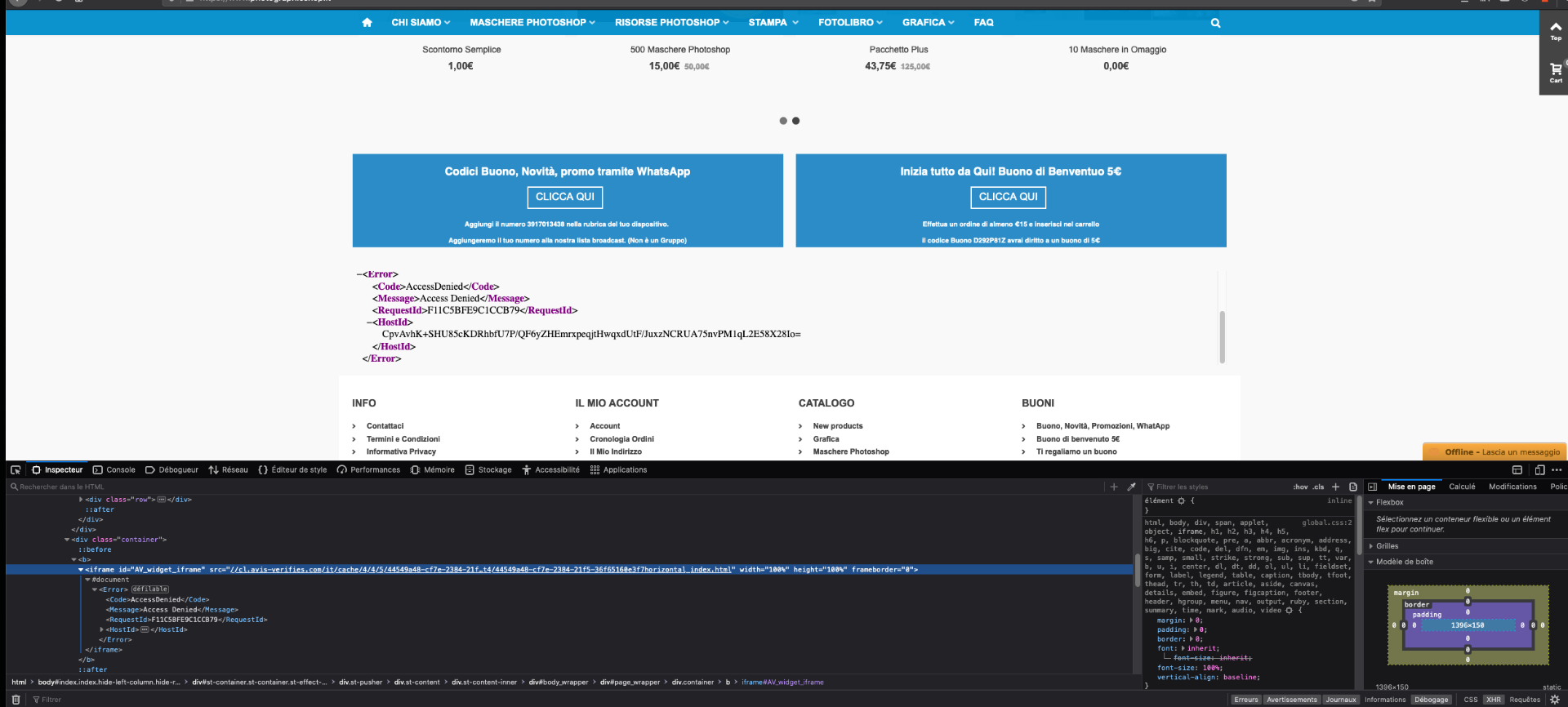Switch to the Calculé tab
Viewport: 1568px width, 707px height.
(x=1461, y=487)
